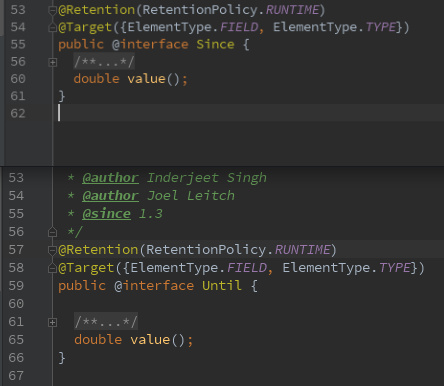This screenshot has height=386, width=444.
Task: Click line number 62 in upper gutter
Action: point(18,113)
